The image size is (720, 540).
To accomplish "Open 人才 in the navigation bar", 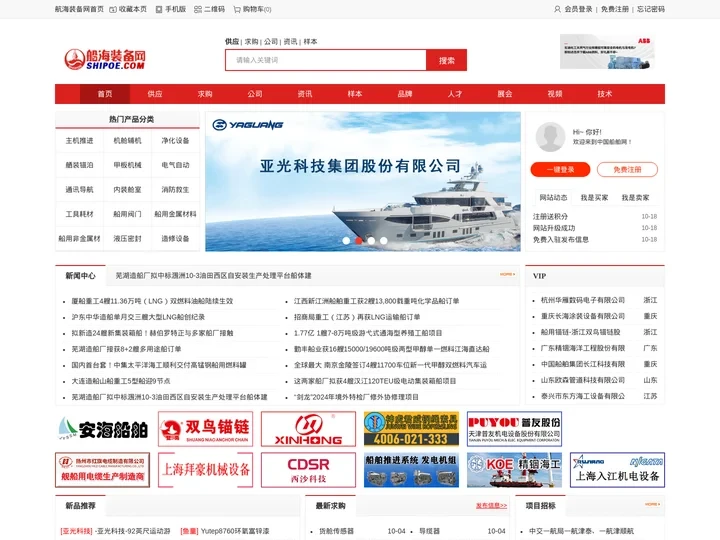I will (x=455, y=94).
